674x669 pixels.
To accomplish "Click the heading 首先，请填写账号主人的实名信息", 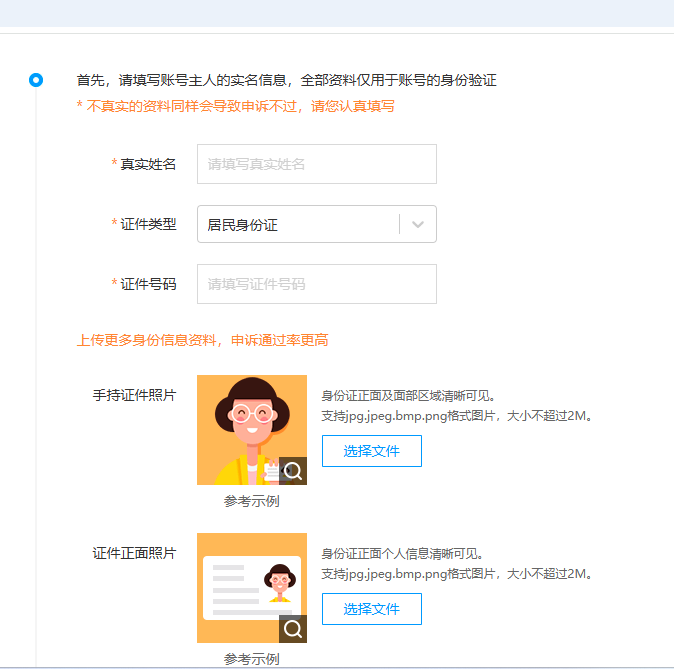I will tap(181, 80).
